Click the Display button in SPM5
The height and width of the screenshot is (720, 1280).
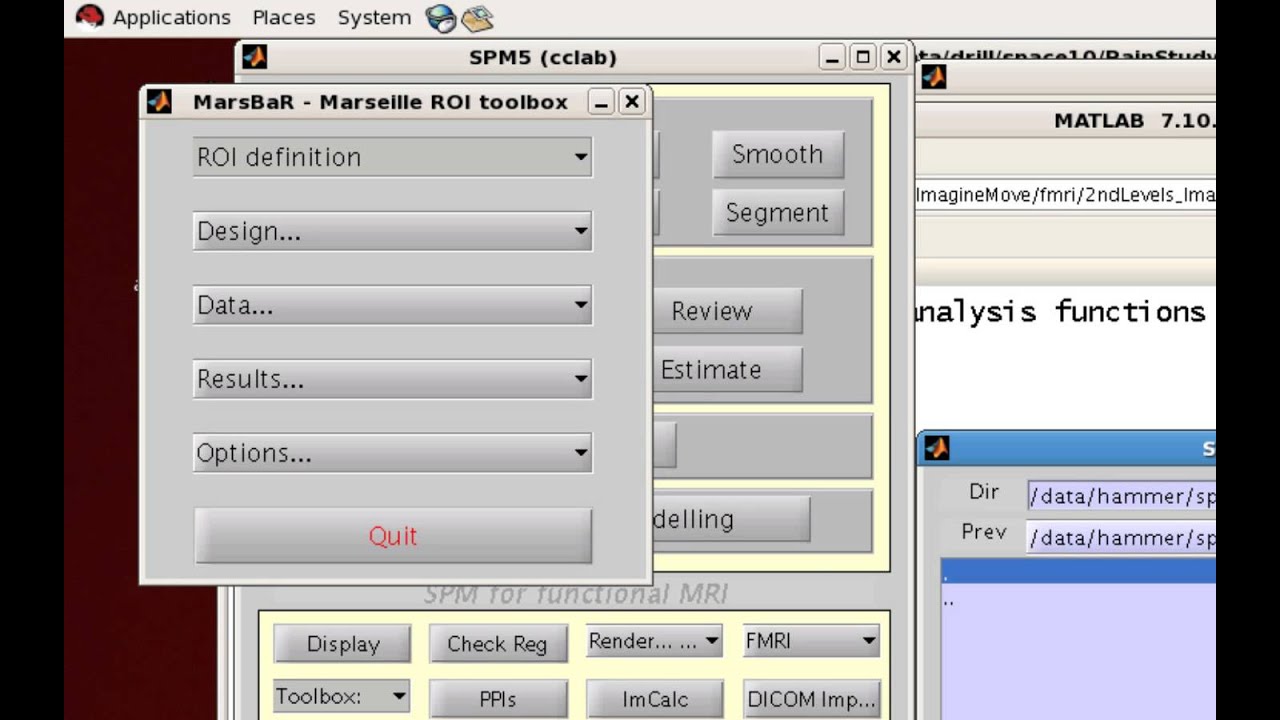(343, 644)
